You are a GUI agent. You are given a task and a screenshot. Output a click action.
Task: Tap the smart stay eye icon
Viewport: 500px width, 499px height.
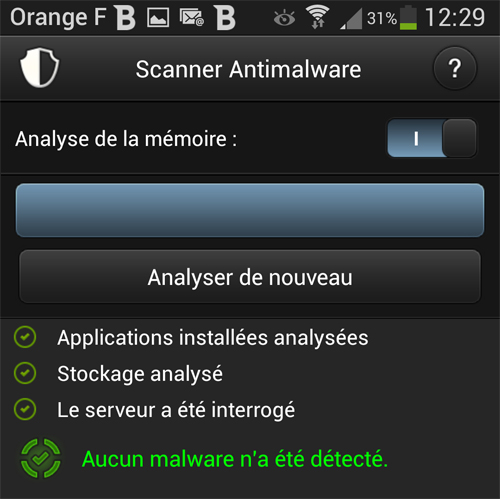coord(284,18)
